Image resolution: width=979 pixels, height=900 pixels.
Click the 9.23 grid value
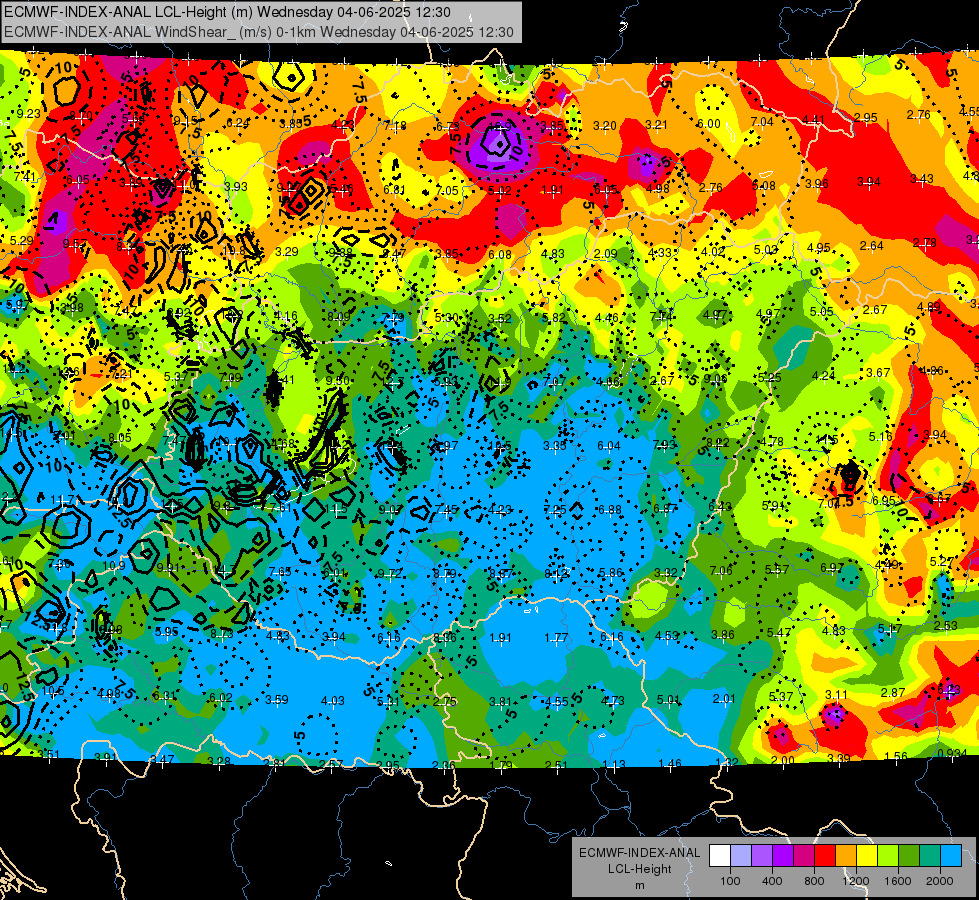[x=29, y=114]
